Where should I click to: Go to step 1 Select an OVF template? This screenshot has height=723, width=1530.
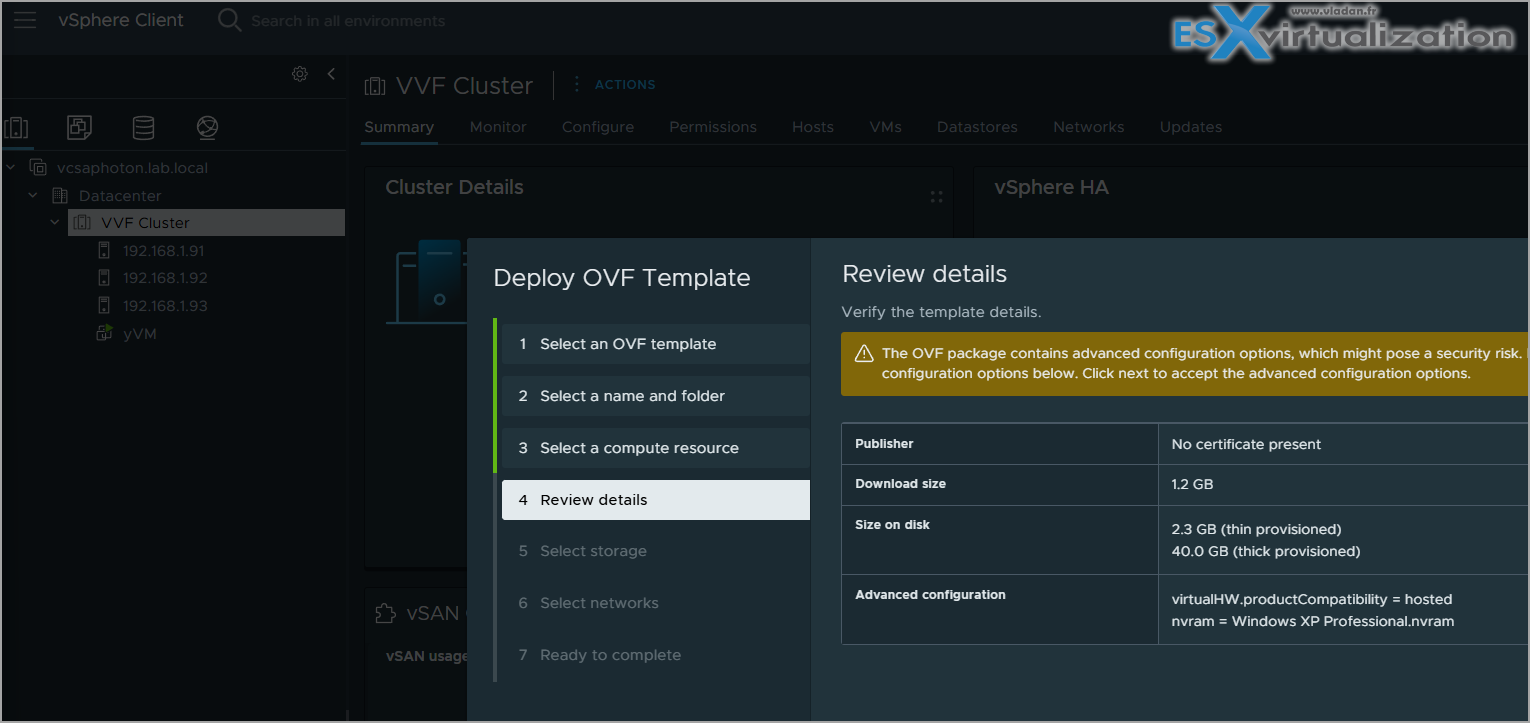click(x=656, y=344)
